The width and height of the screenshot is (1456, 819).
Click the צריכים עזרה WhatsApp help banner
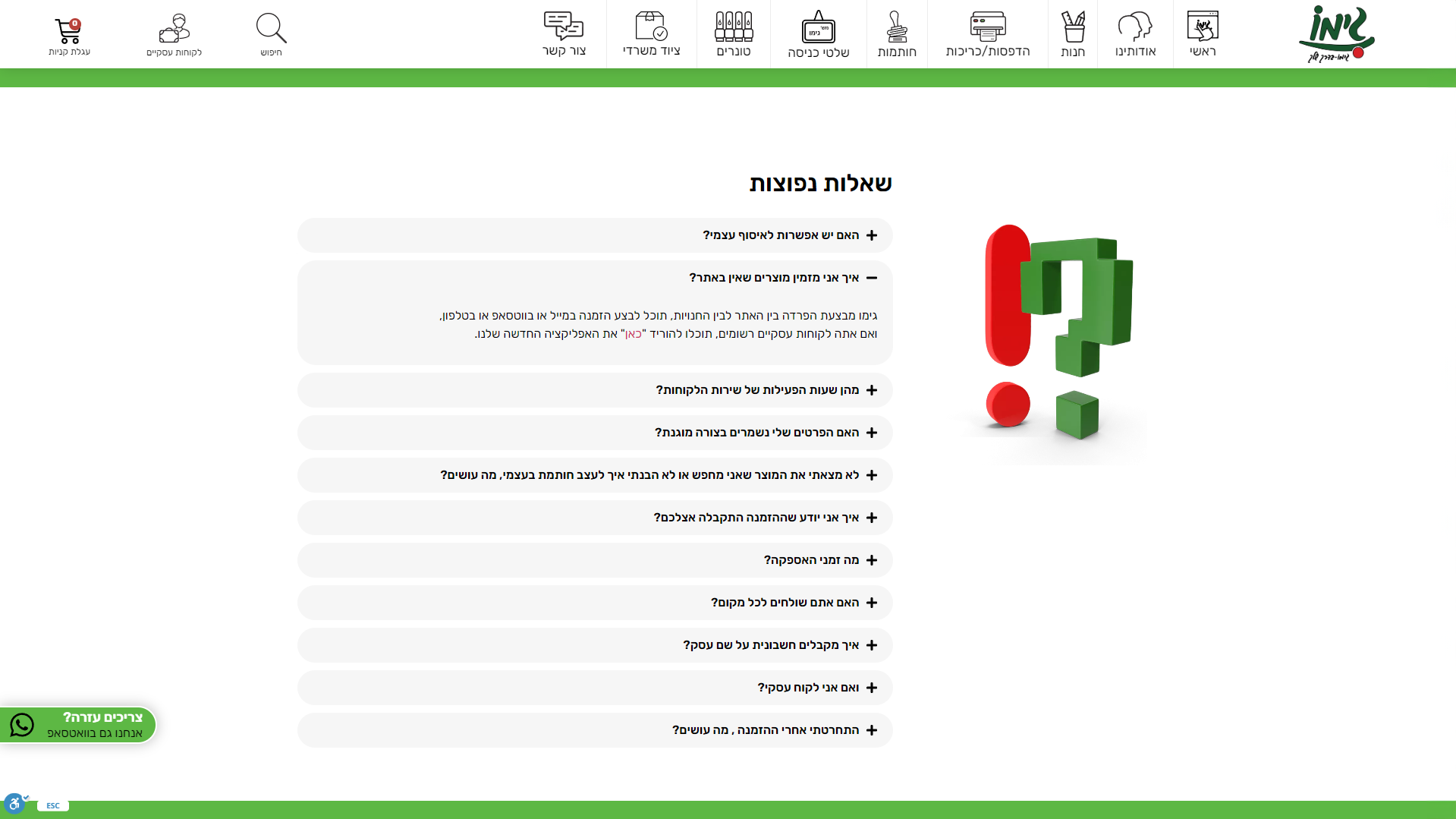point(77,725)
